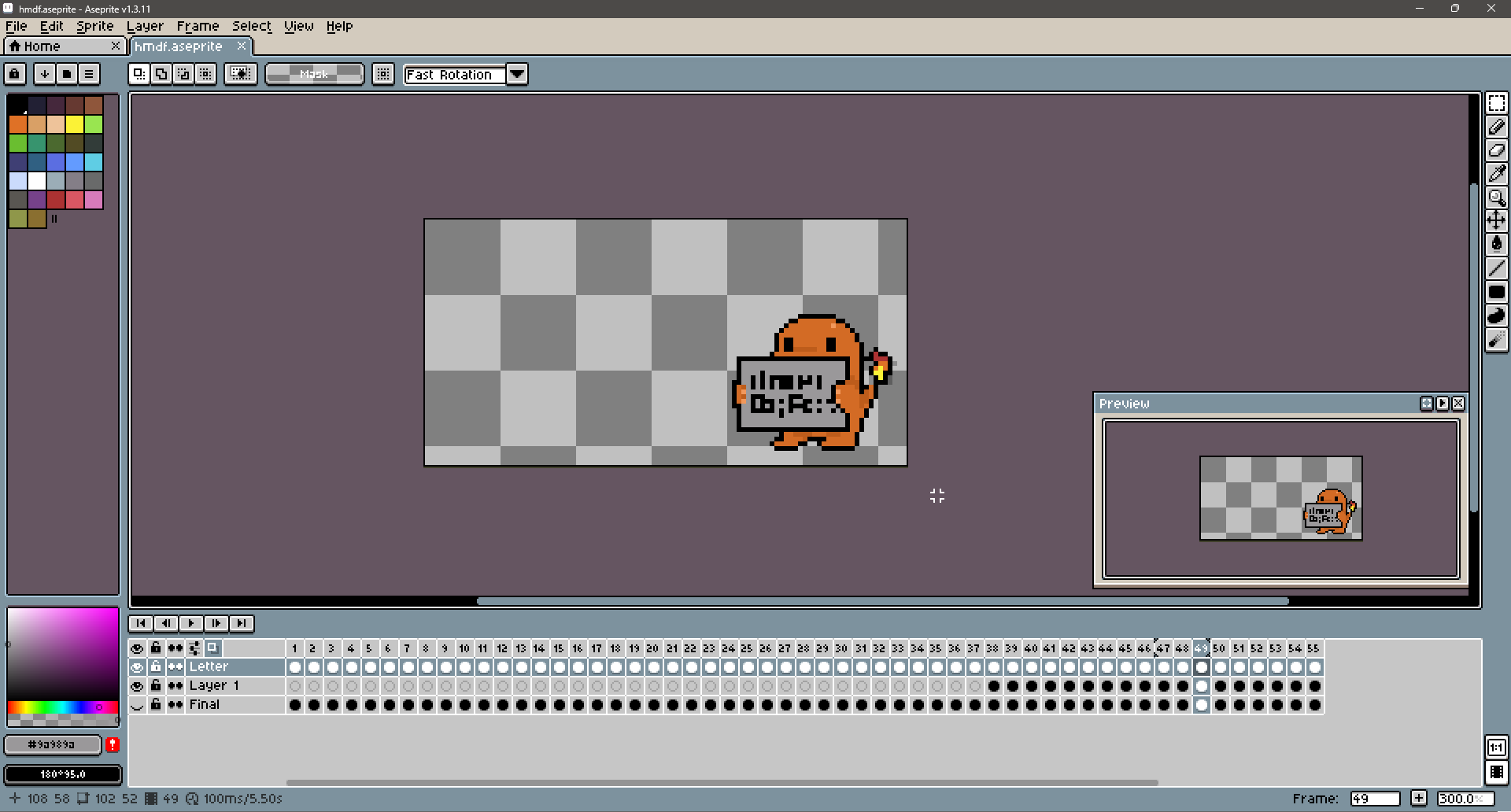The image size is (1511, 812).
Task: Open the File menu
Action: [17, 26]
